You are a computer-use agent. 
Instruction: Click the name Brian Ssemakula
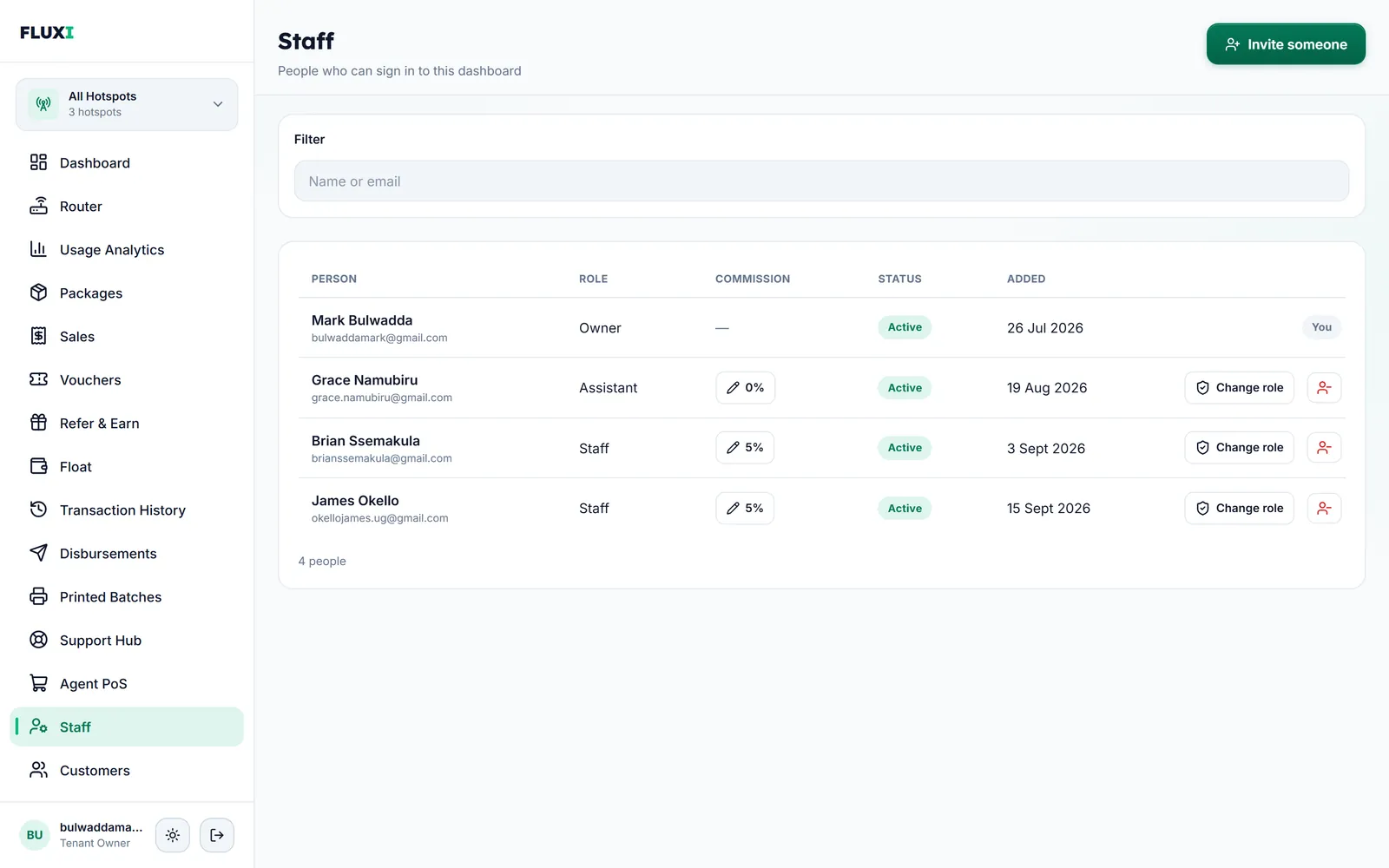tap(365, 441)
